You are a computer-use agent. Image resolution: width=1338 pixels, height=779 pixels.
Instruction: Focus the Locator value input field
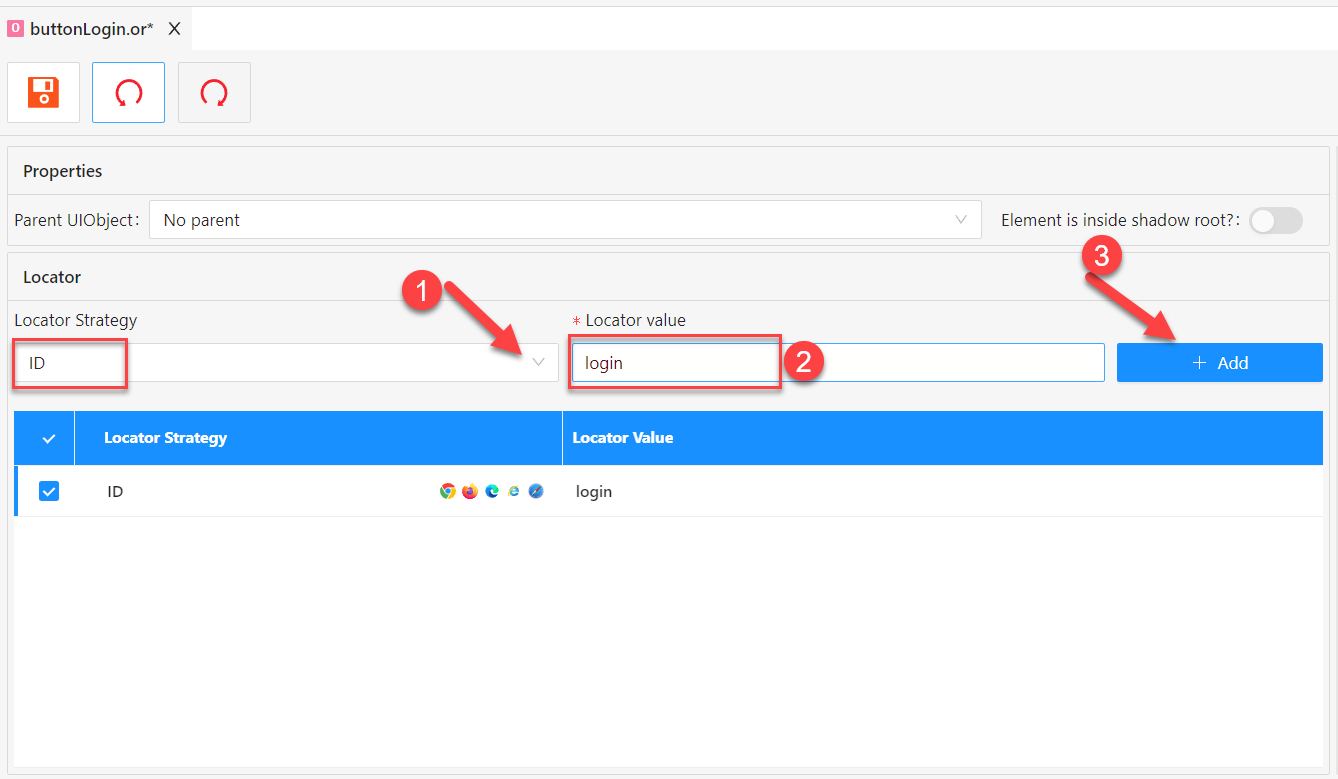[x=837, y=363]
